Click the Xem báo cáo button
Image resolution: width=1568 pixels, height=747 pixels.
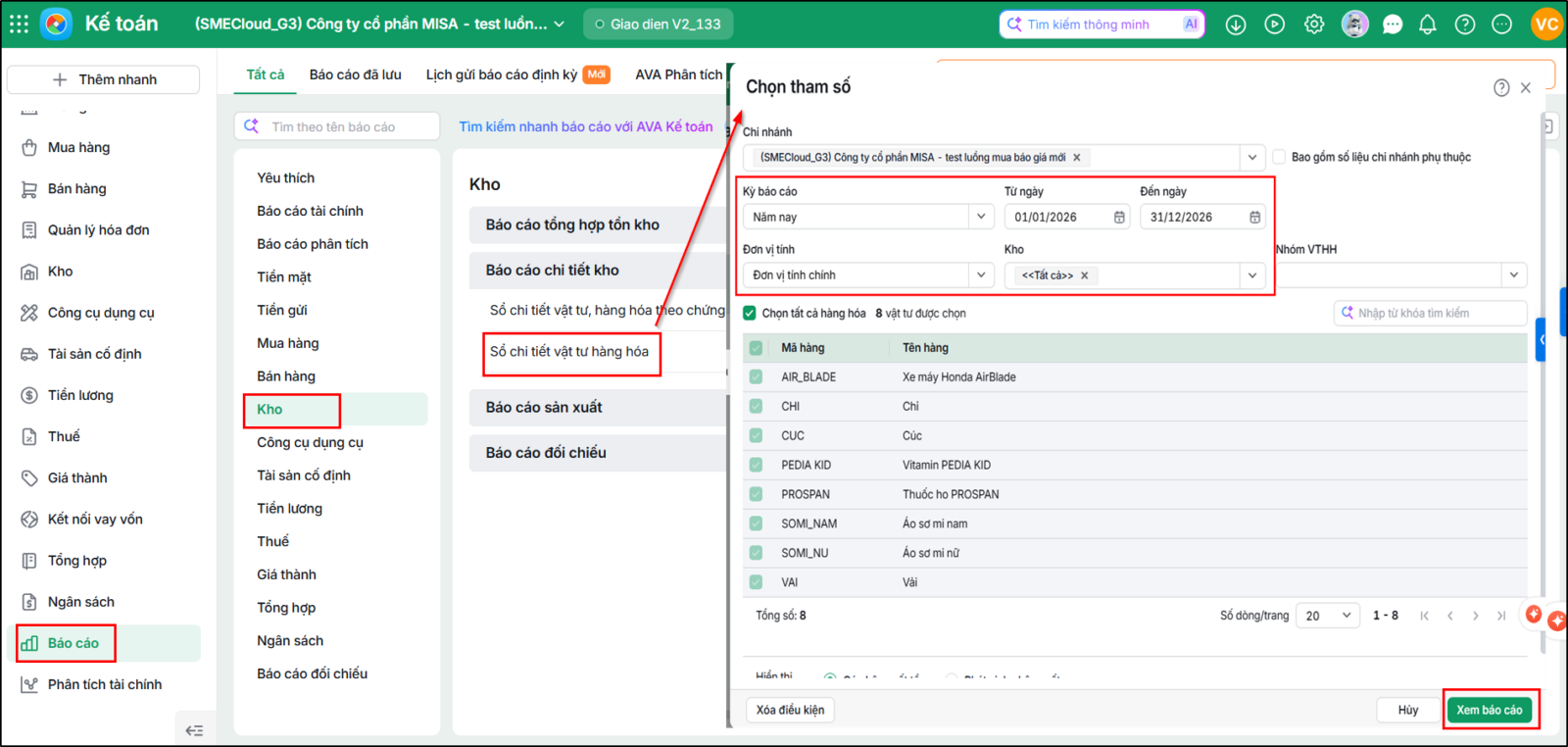tap(1489, 710)
